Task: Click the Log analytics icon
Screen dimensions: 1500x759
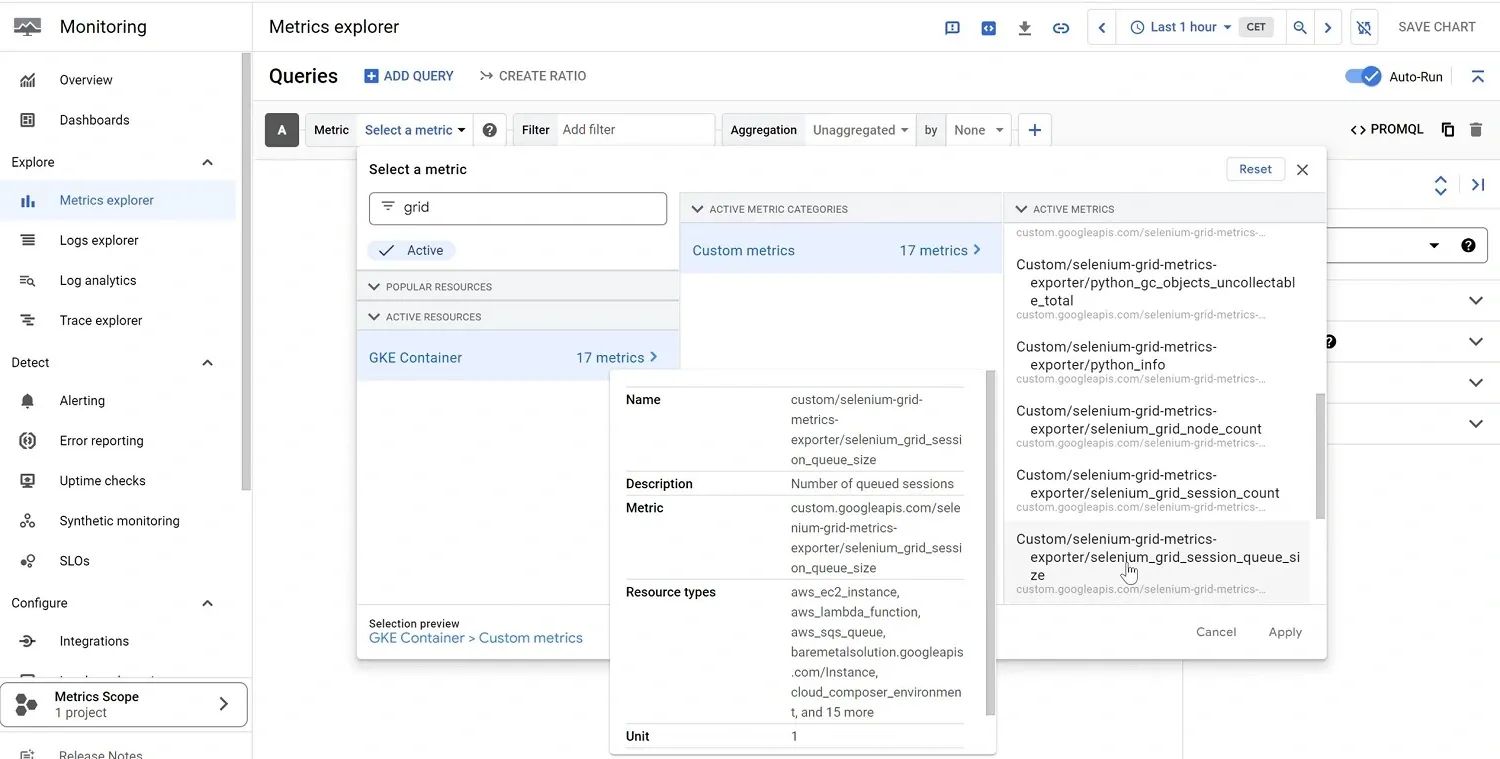Action: pos(28,280)
